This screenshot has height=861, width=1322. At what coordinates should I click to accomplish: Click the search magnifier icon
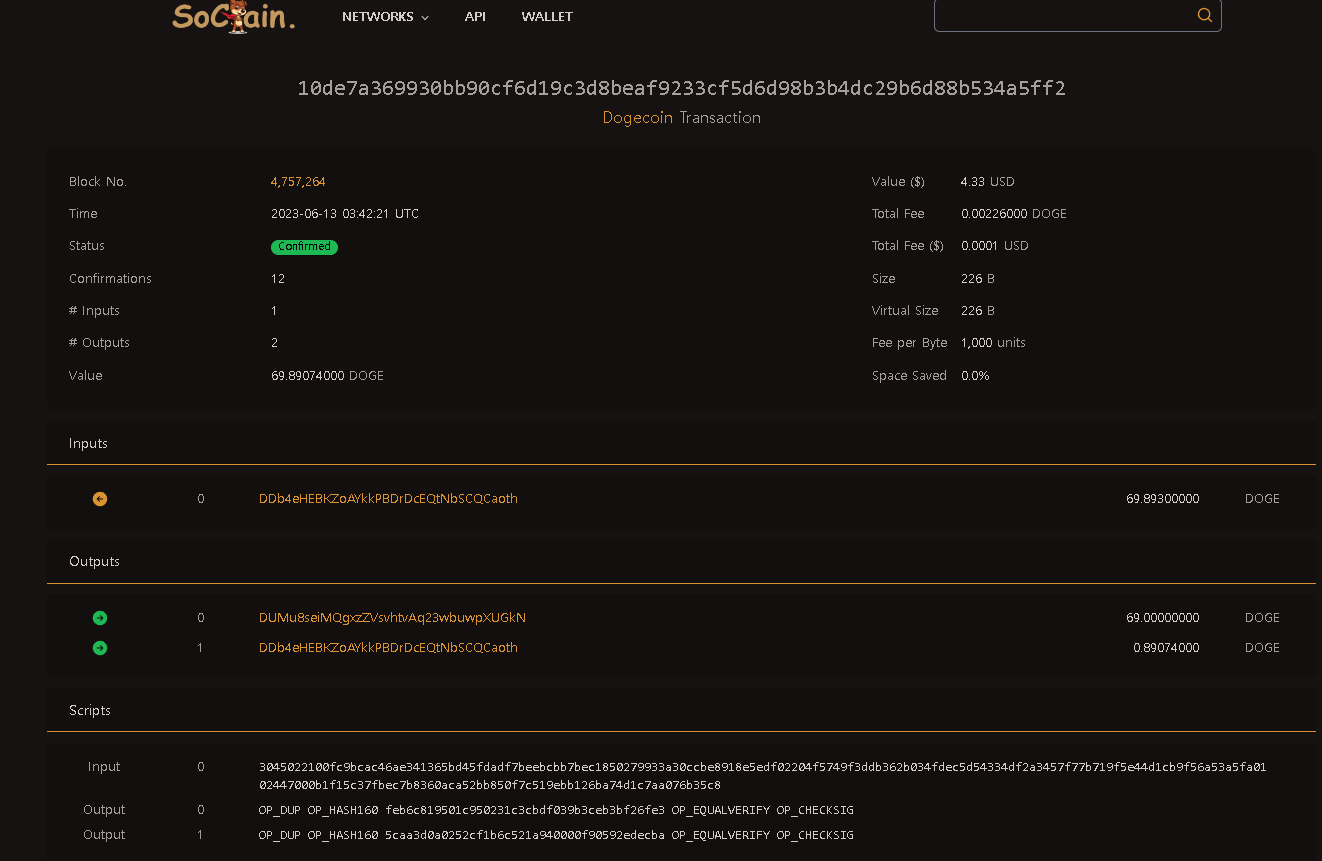tap(1204, 15)
